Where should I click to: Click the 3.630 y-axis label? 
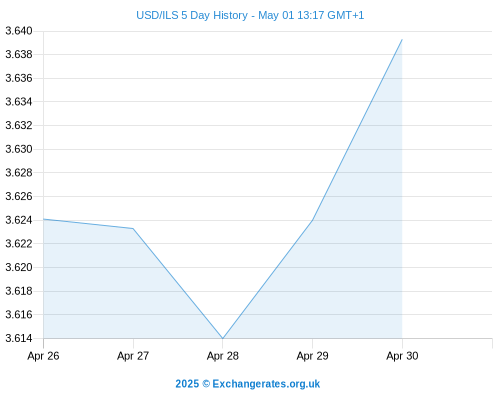click(19, 149)
